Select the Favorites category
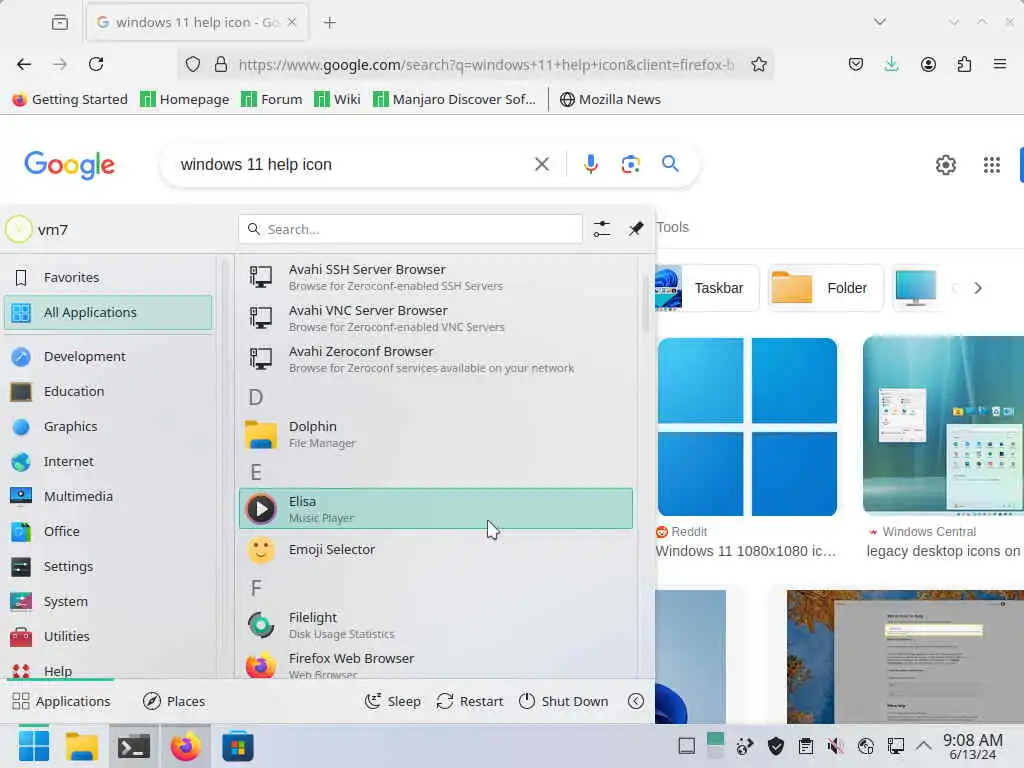 pos(108,278)
